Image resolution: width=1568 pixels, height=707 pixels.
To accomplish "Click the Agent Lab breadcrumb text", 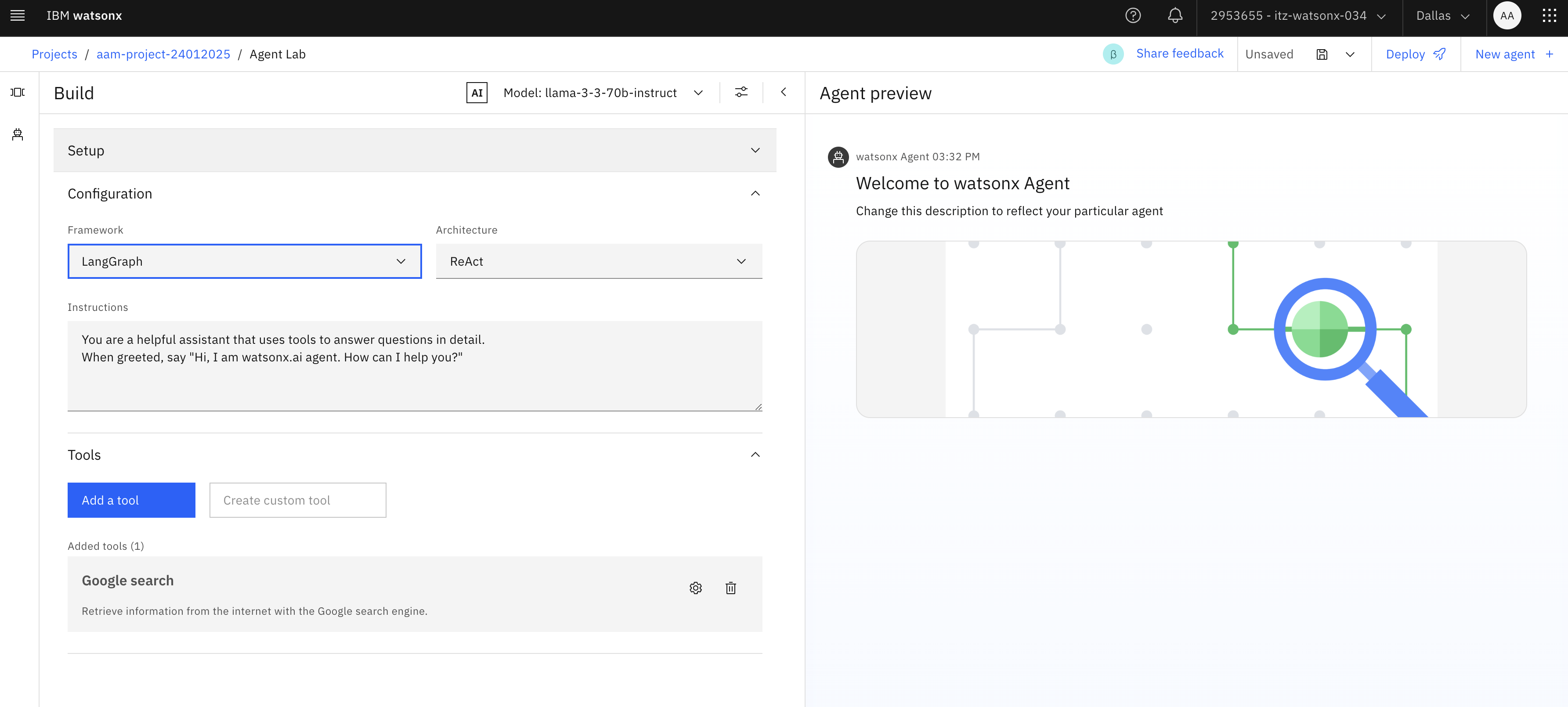I will coord(278,54).
